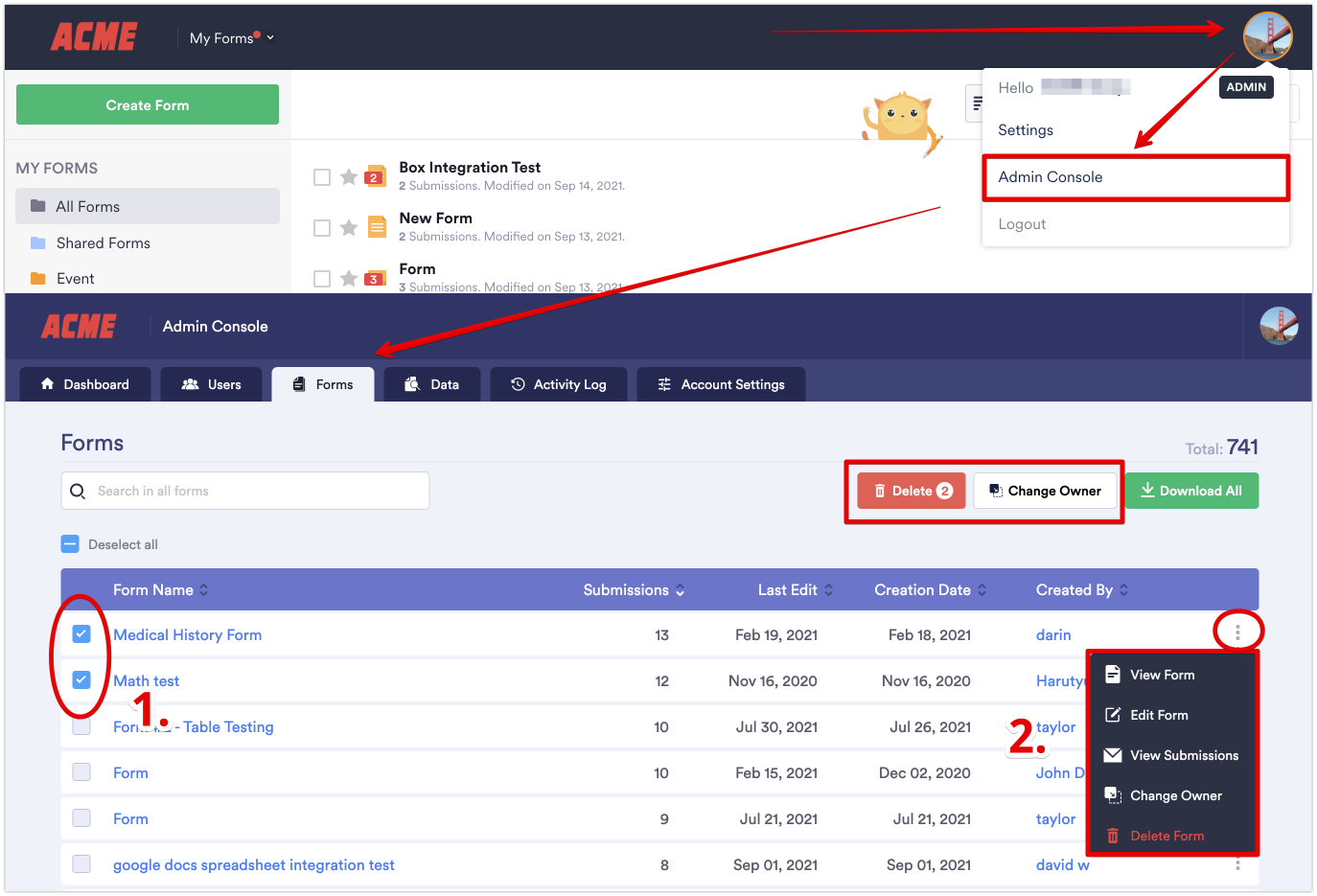Open the Event folder in sidebar

(75, 279)
